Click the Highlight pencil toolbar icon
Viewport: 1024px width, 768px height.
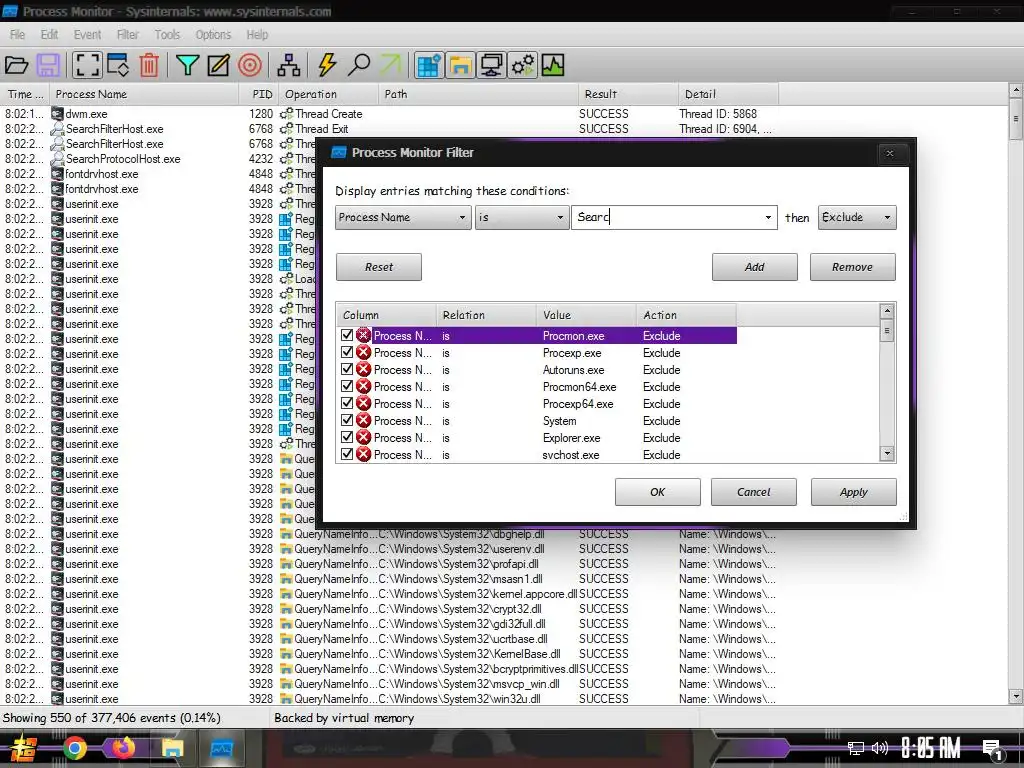click(219, 65)
